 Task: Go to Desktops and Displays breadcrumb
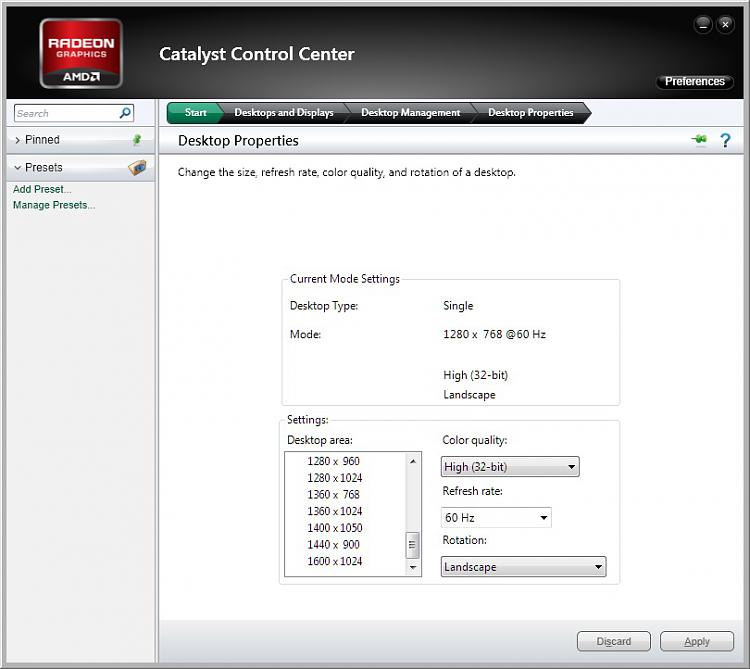tap(284, 113)
